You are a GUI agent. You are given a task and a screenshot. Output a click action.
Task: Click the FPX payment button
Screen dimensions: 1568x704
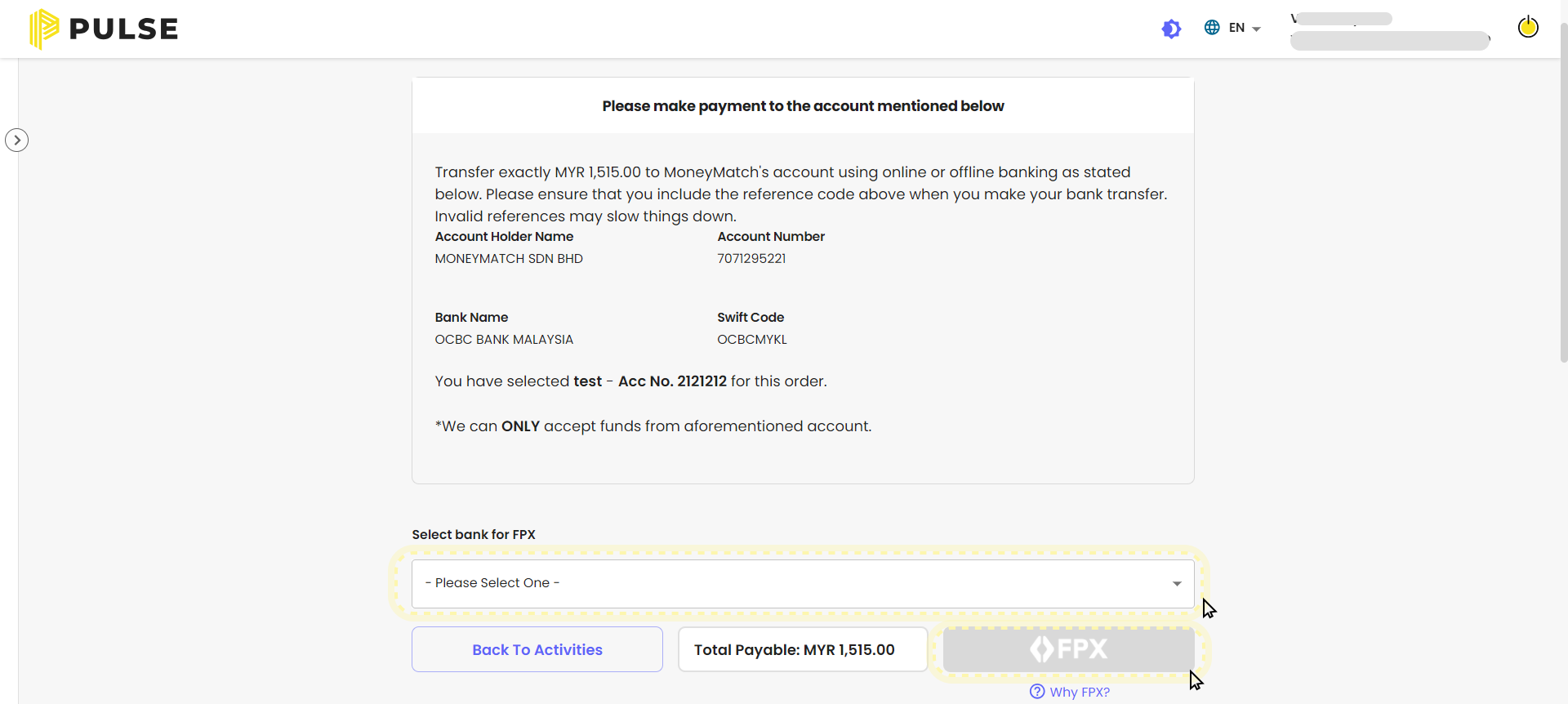coord(1068,649)
